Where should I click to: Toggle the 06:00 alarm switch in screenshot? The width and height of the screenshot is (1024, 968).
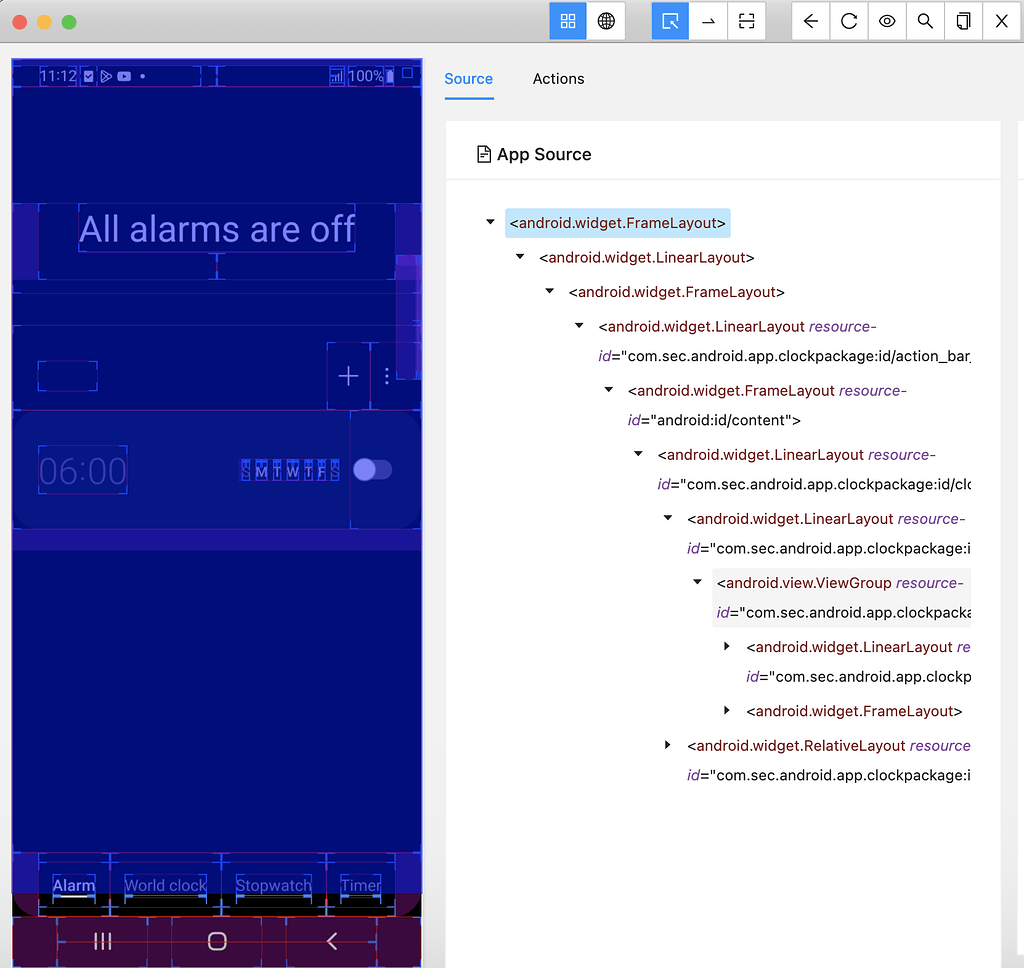(x=373, y=470)
